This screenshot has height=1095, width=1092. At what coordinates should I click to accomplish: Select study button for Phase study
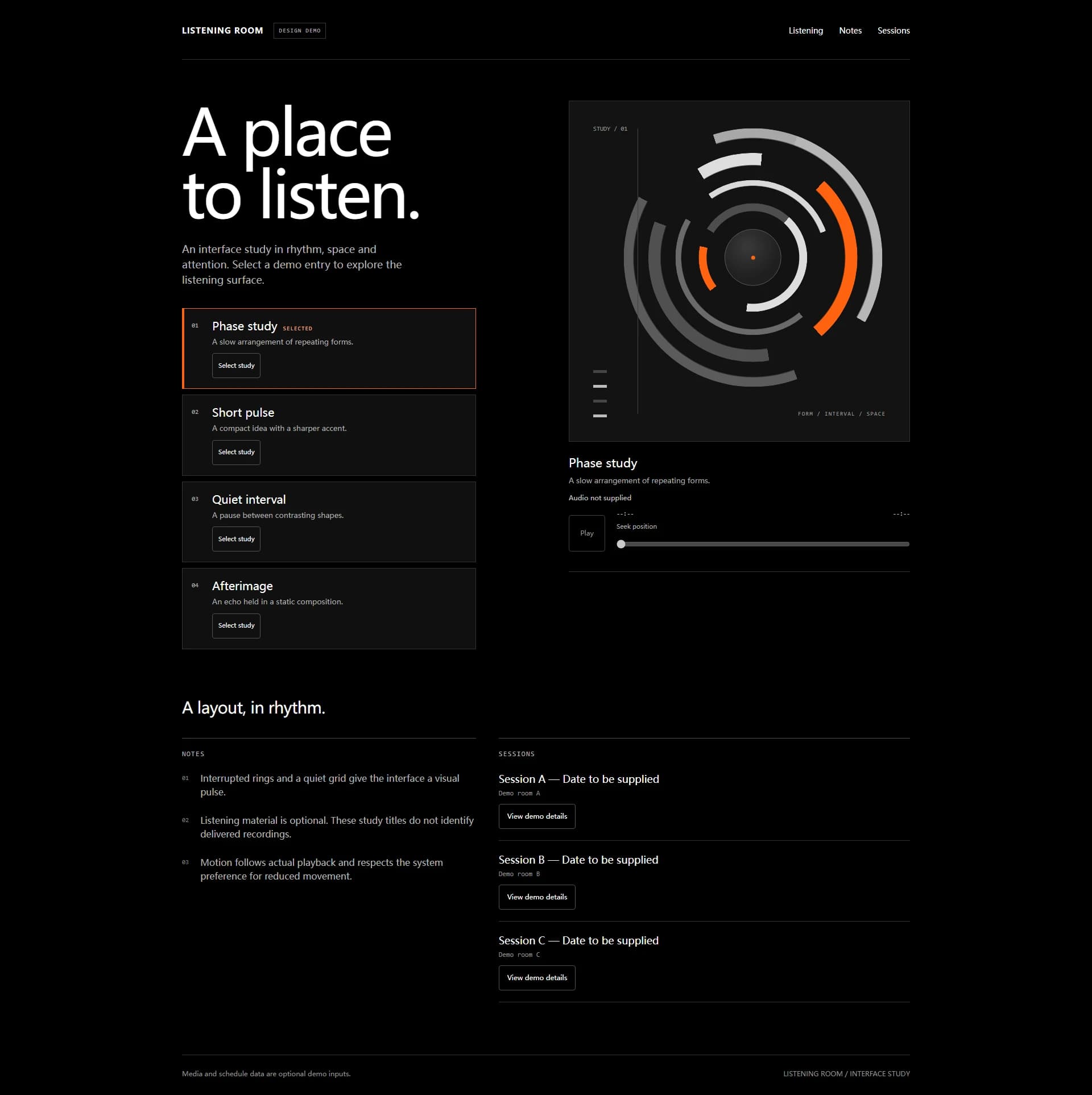click(x=236, y=366)
